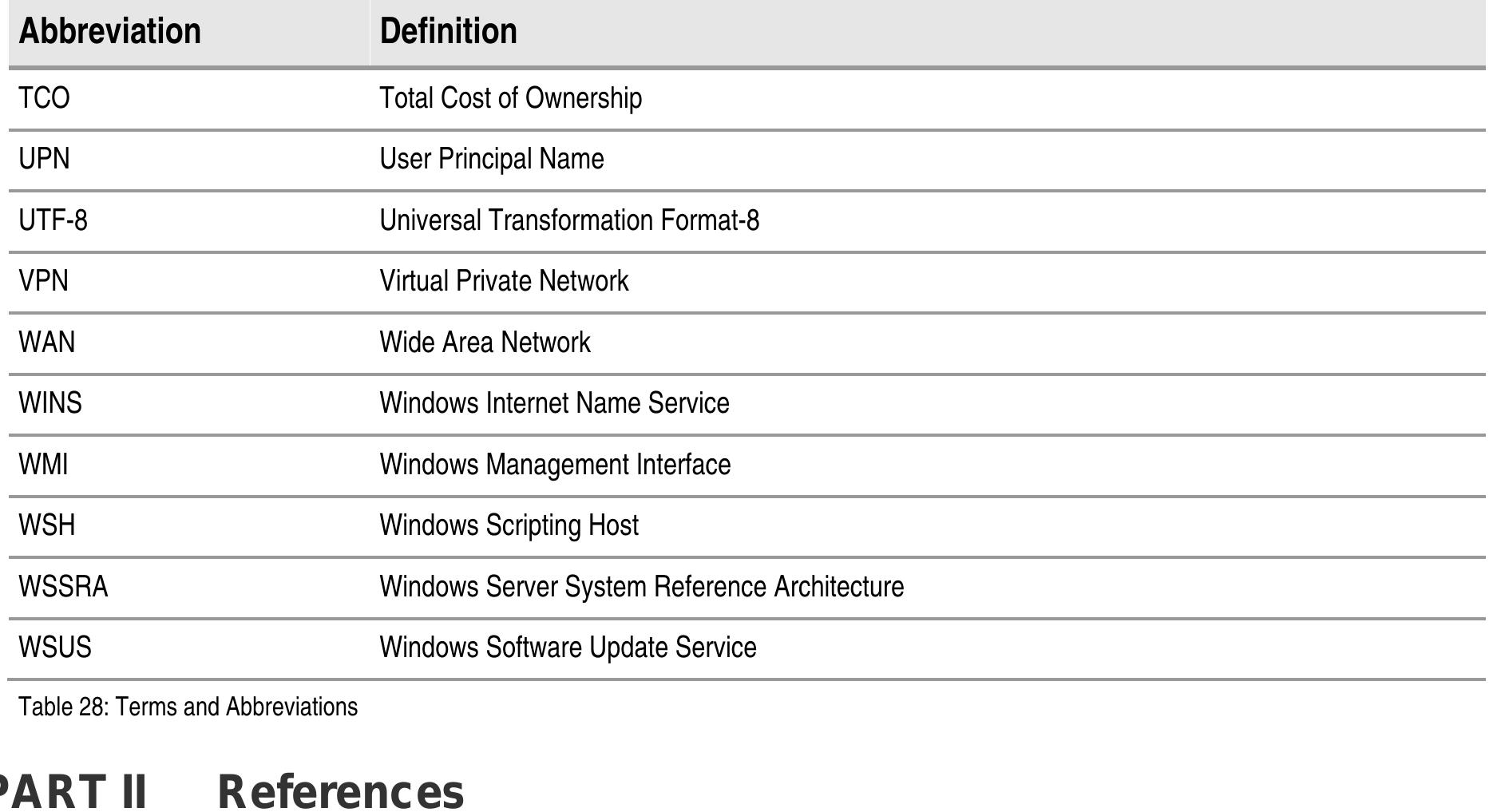Click Windows Internet Name Service text
This screenshot has width=1497, height=812.
(554, 403)
